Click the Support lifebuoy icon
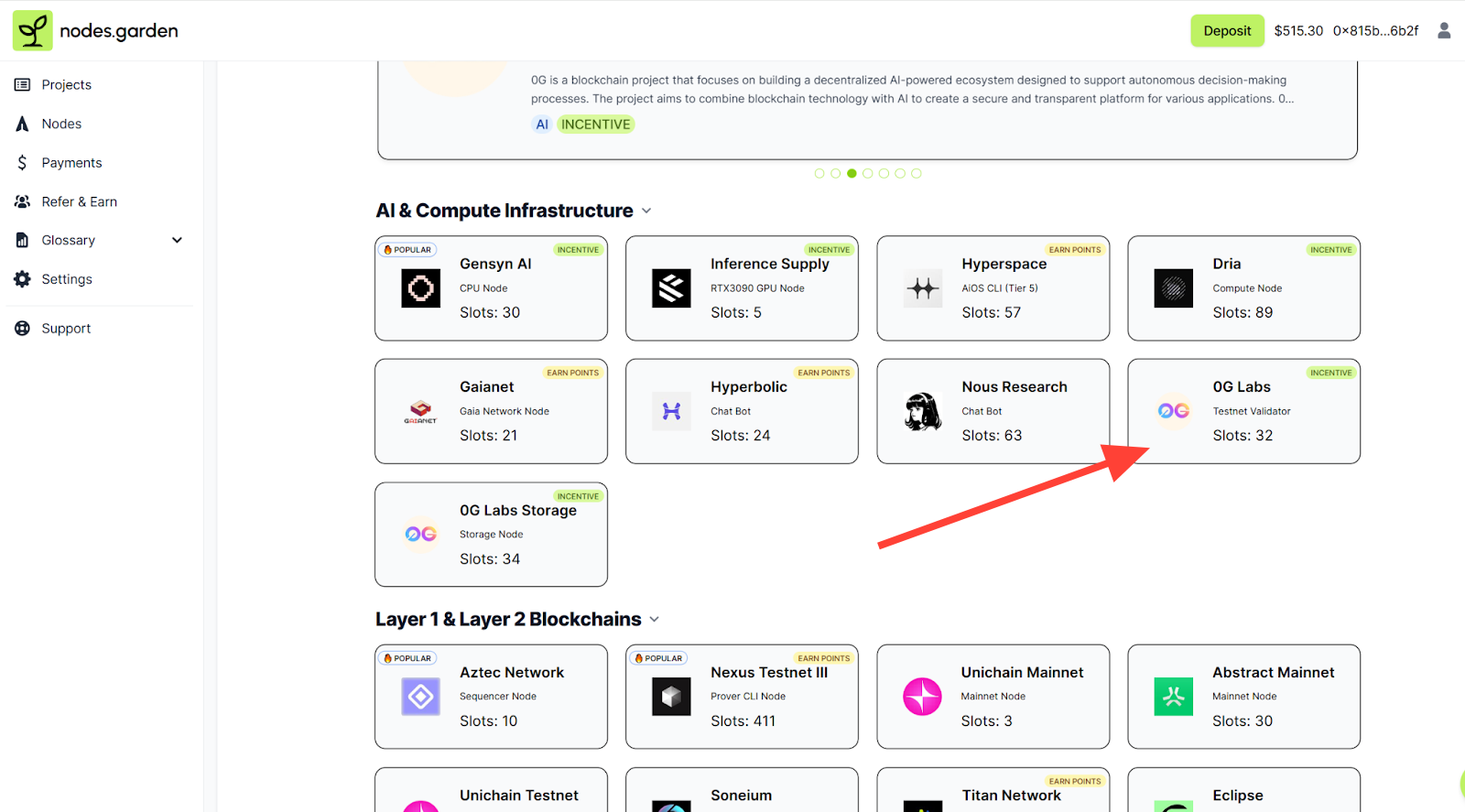Image resolution: width=1465 pixels, height=812 pixels. pyautogui.click(x=22, y=328)
